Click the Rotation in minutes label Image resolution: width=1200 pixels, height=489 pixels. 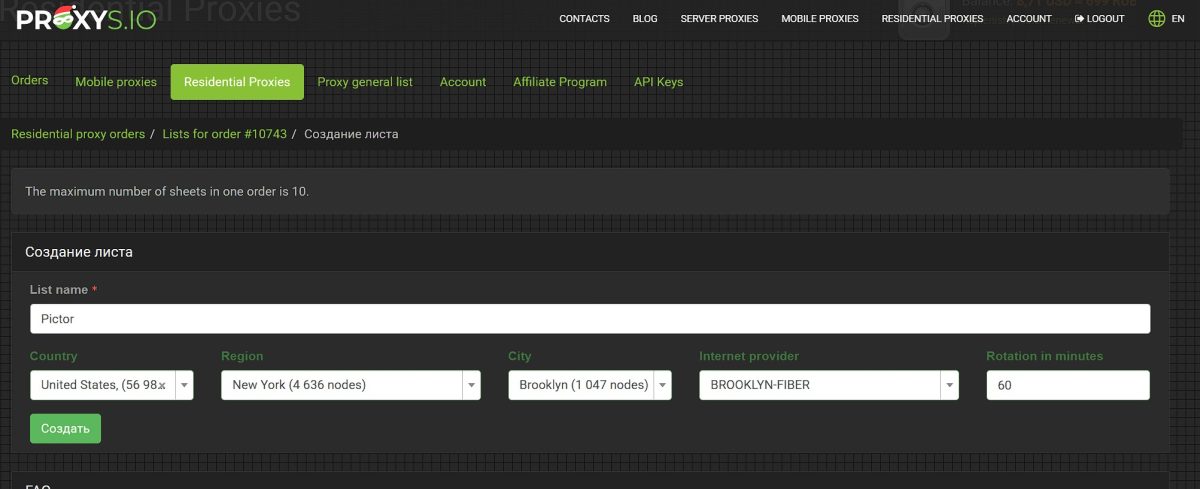(1045, 356)
